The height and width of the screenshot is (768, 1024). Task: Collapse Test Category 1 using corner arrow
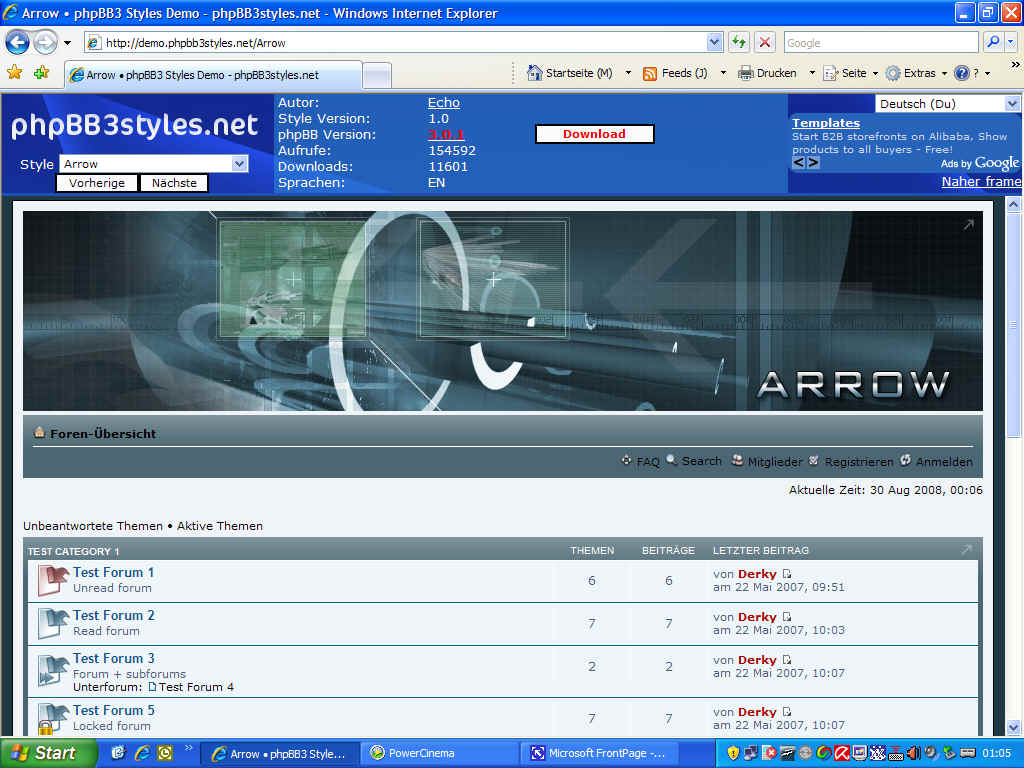(x=966, y=550)
